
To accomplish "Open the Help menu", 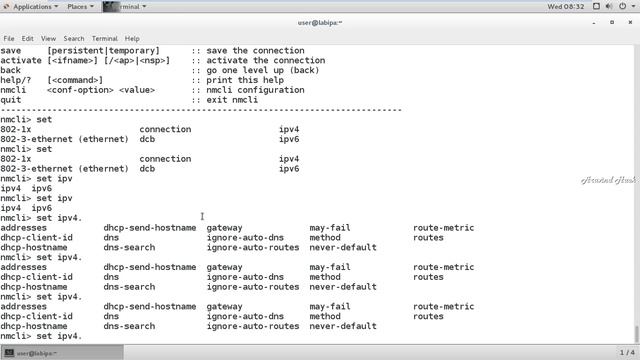I will (132, 38).
